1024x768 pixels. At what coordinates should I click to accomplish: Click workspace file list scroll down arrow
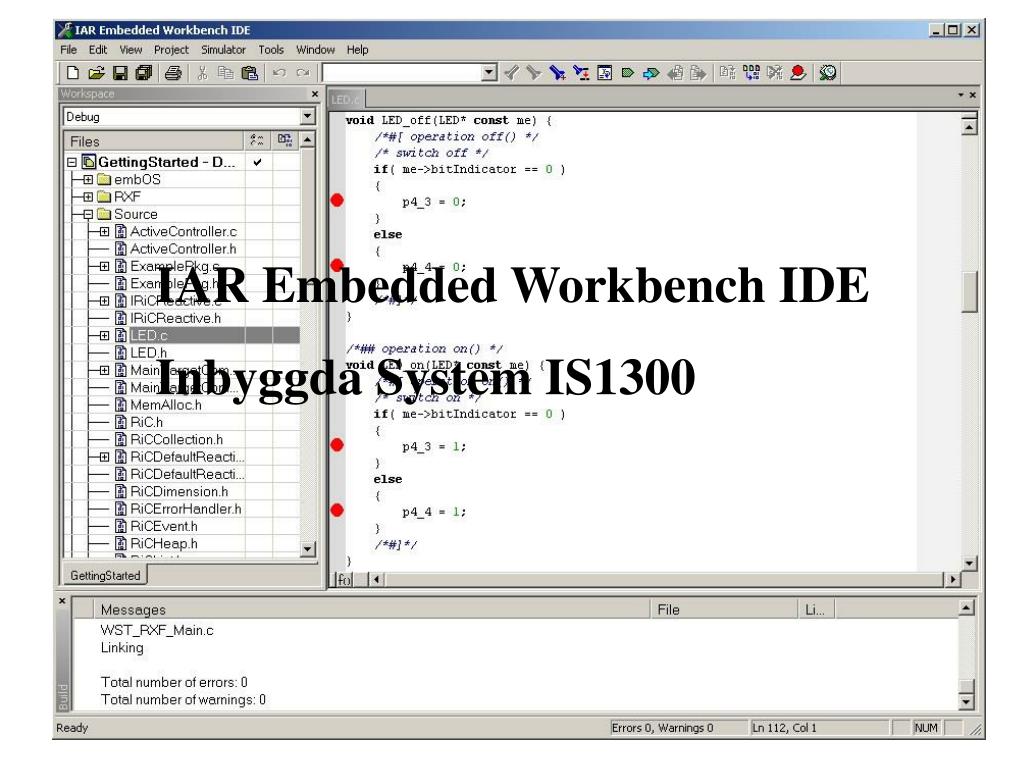click(308, 549)
